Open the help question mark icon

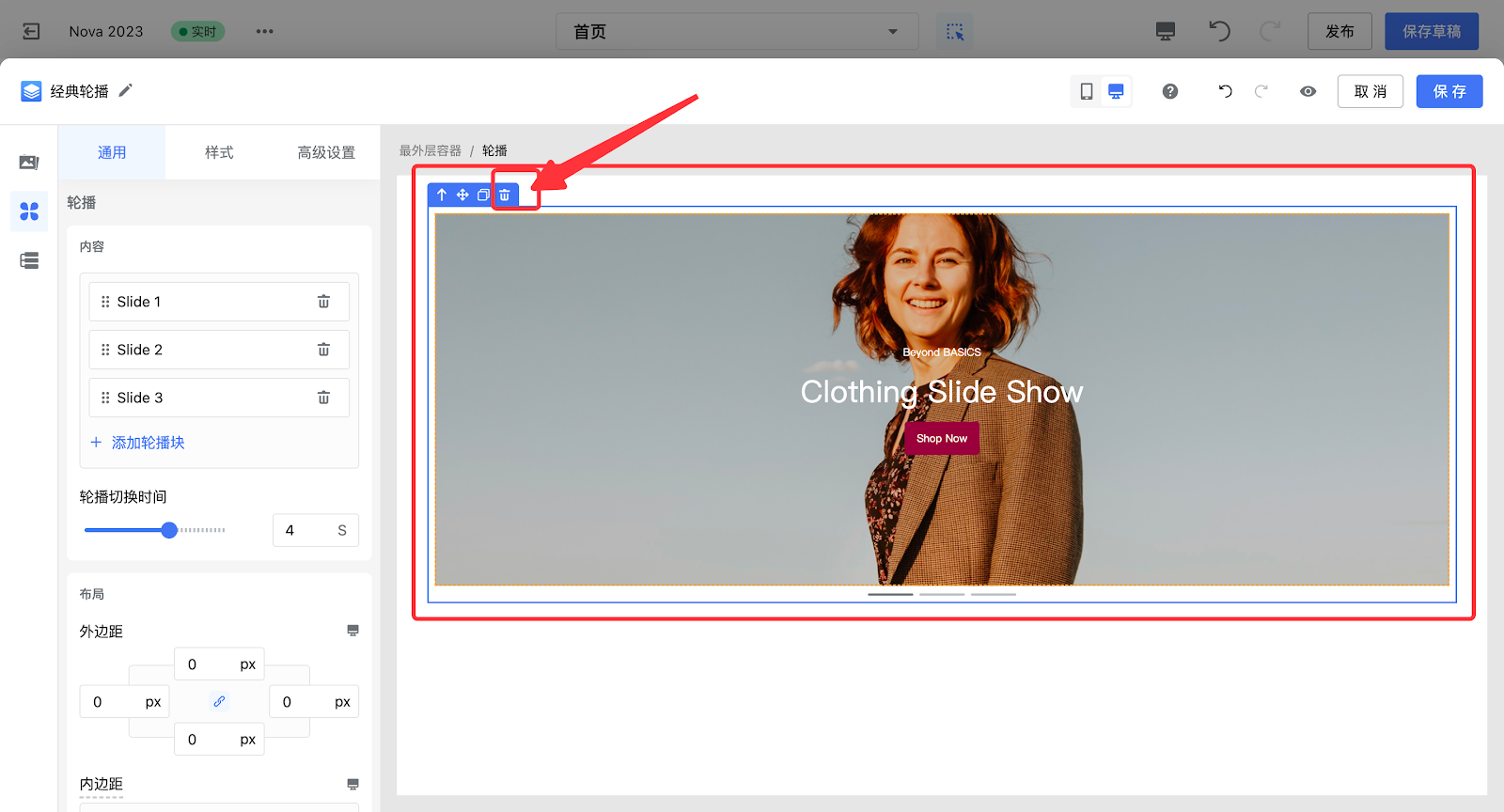(1170, 91)
